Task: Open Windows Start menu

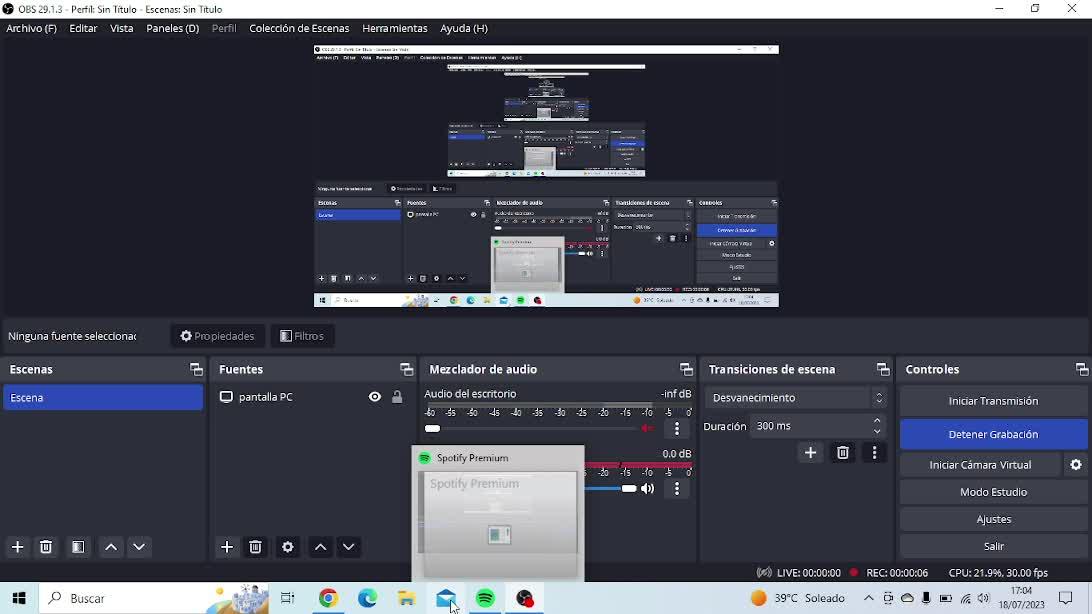Action: pos(19,599)
